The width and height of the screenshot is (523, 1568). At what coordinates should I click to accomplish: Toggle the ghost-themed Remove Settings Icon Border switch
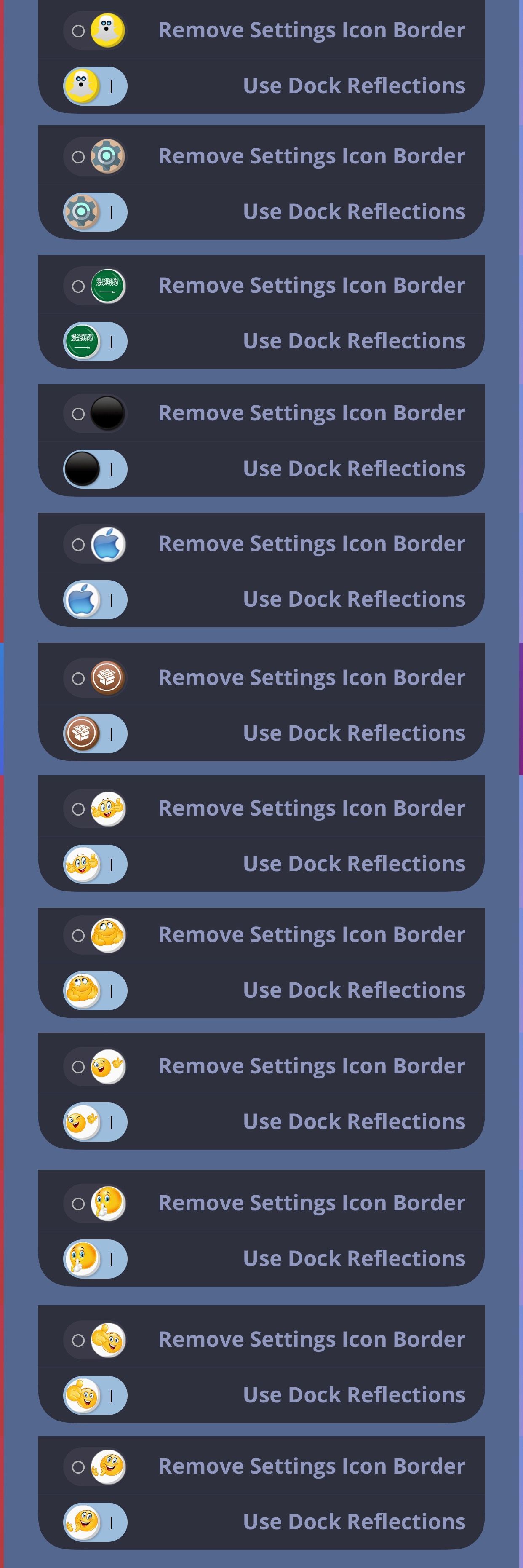tap(95, 30)
